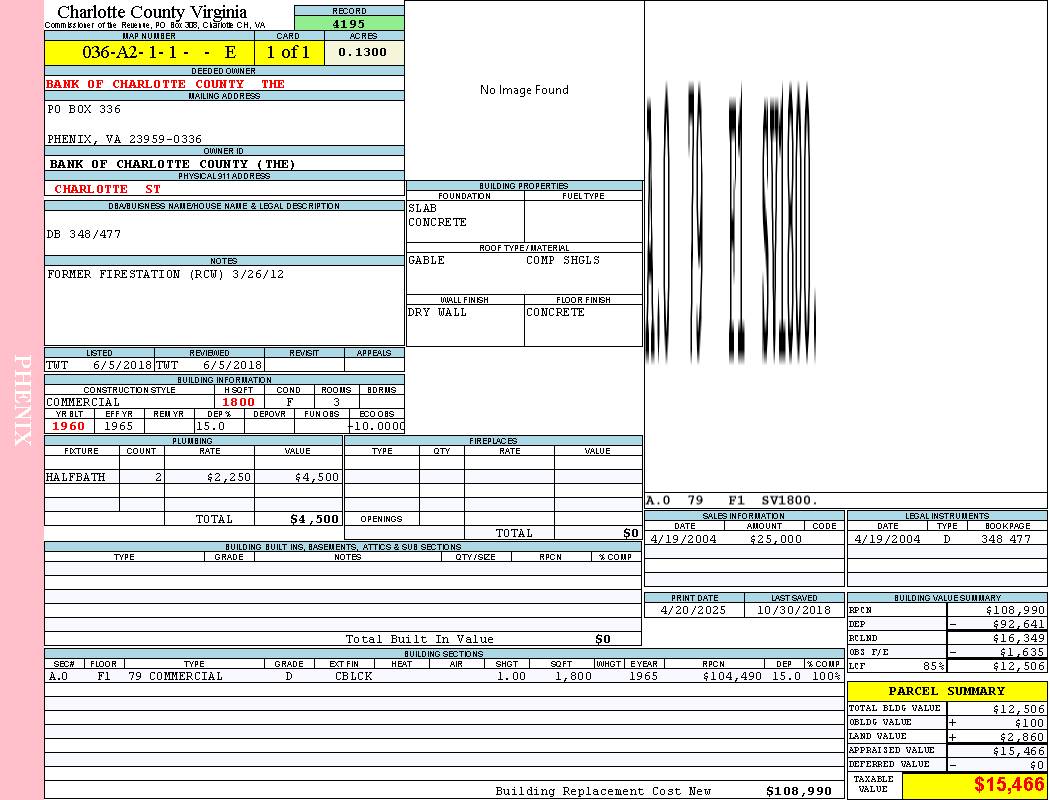Screen dimensions: 1050x800
Task: Click section EXT FIN value CBLCK
Action: click(x=354, y=676)
